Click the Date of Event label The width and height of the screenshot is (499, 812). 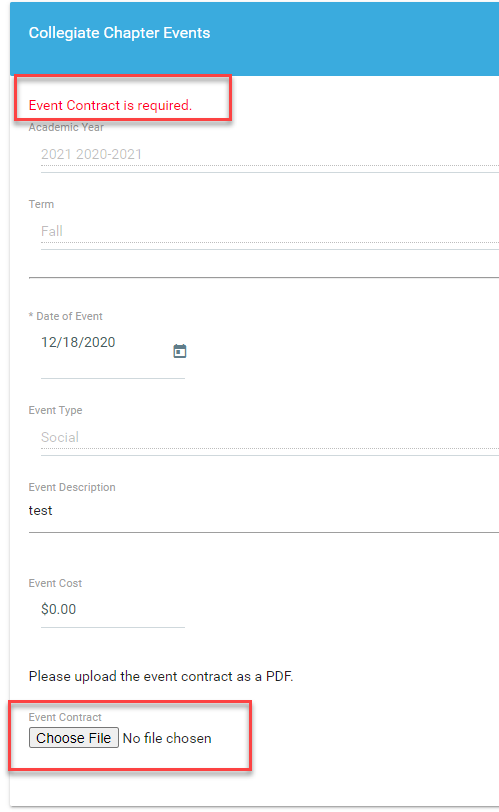pyautogui.click(x=69, y=316)
